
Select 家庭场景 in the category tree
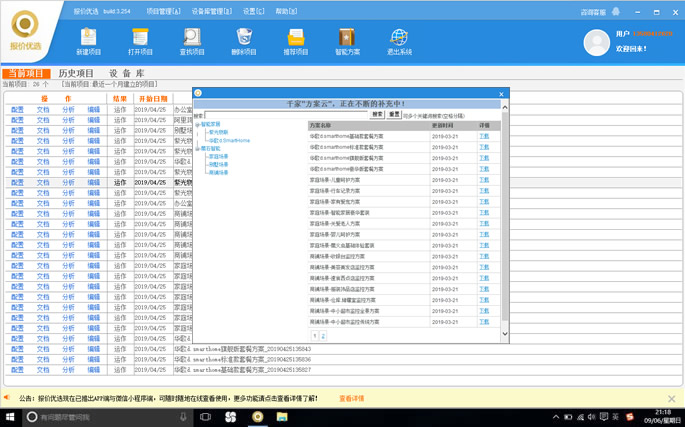click(x=218, y=157)
